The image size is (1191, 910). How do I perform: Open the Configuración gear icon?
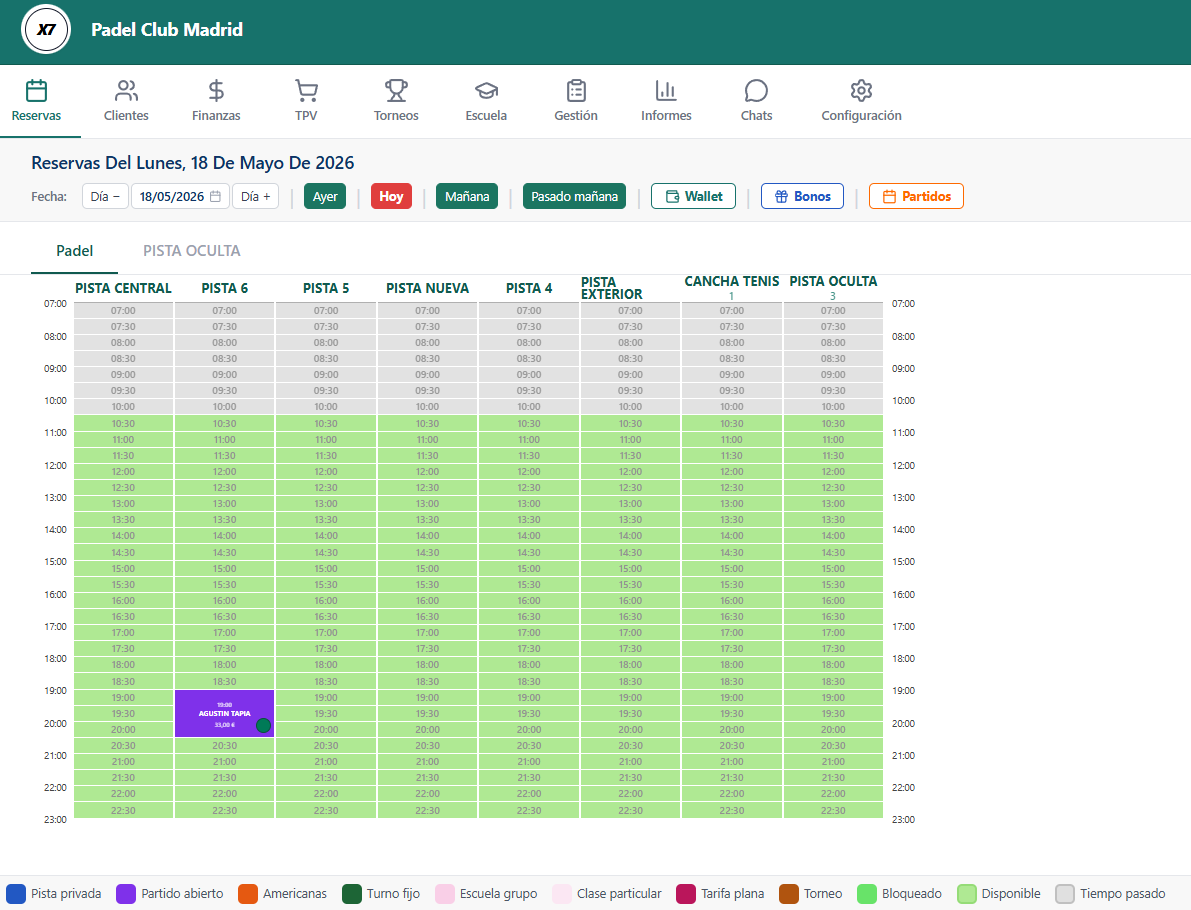tap(861, 90)
